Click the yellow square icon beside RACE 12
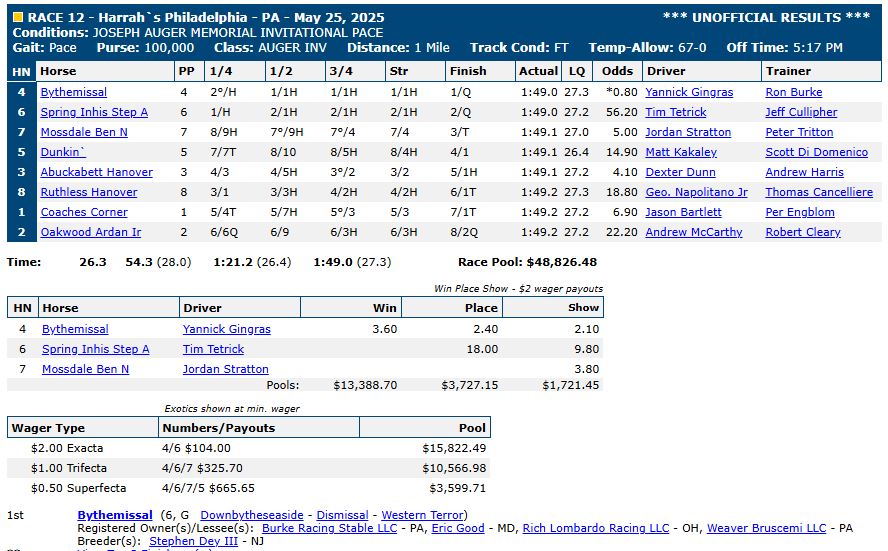 tap(17, 18)
